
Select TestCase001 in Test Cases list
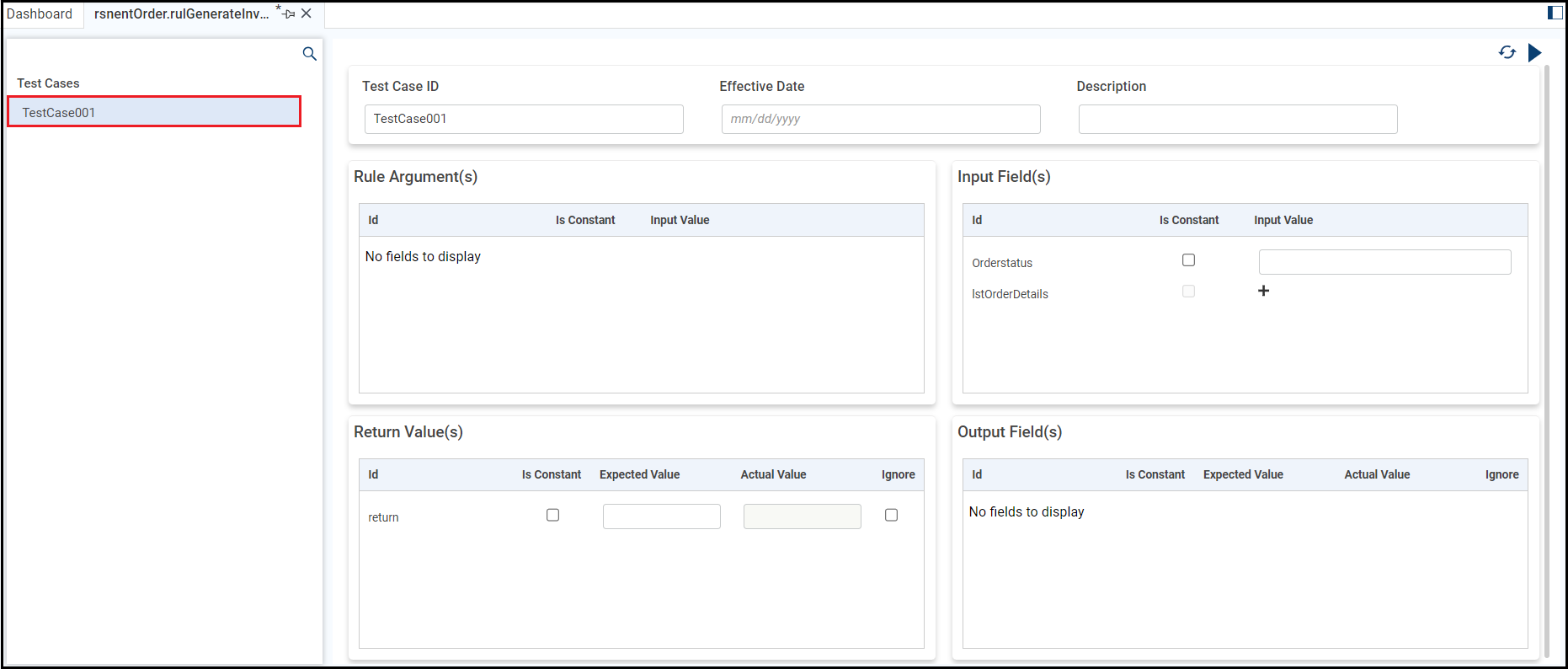pos(154,112)
